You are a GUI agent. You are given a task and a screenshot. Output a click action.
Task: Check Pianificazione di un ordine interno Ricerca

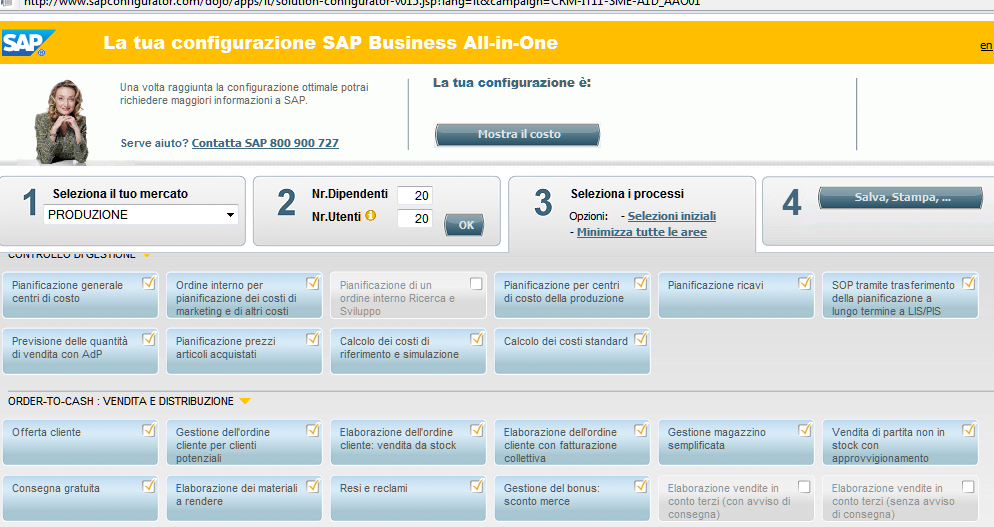tap(476, 283)
